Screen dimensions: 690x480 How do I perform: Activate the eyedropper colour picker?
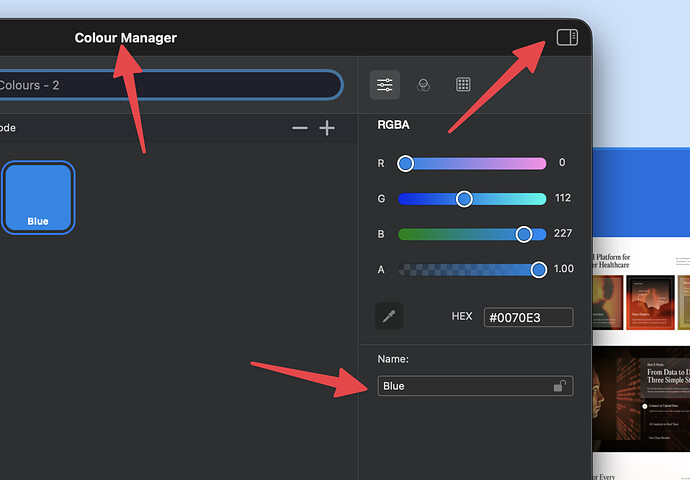click(389, 316)
